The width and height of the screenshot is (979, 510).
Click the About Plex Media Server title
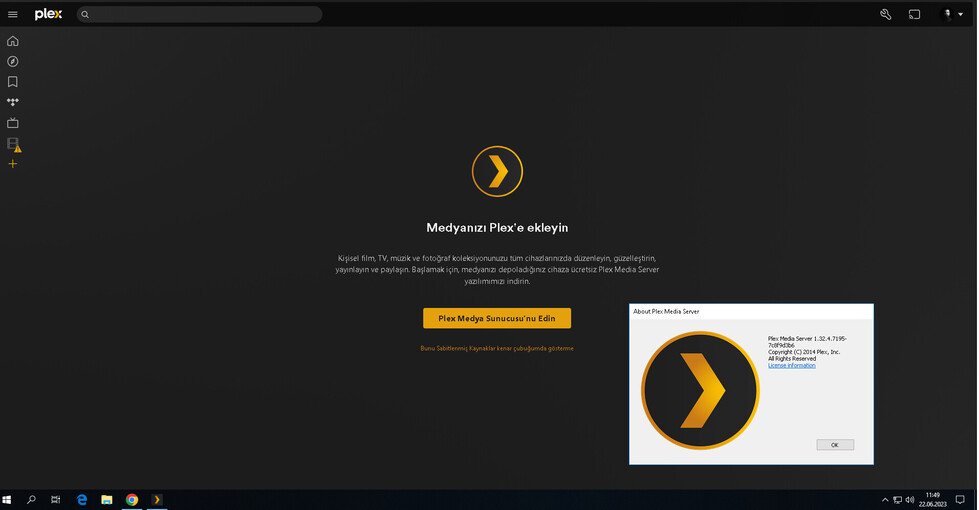[666, 311]
